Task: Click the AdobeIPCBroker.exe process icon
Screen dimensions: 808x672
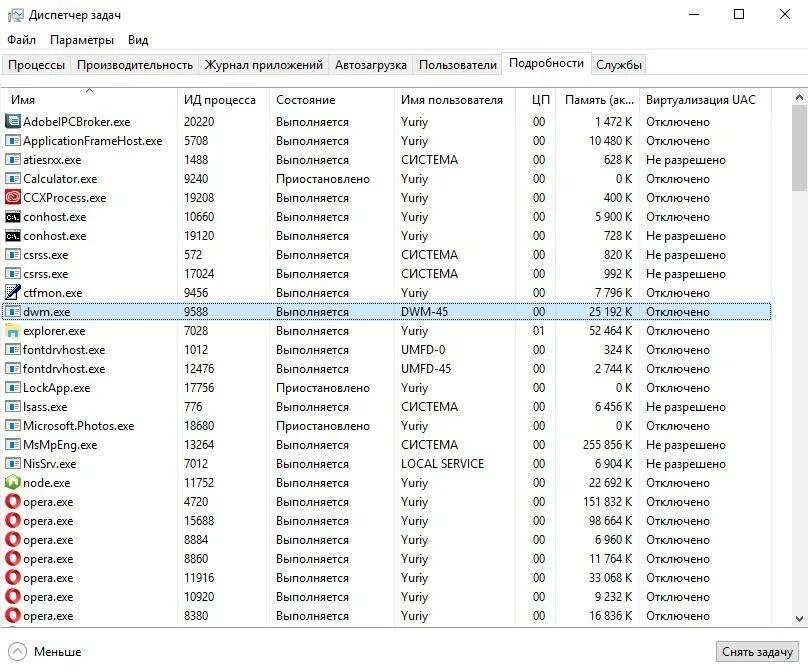Action: click(12, 122)
